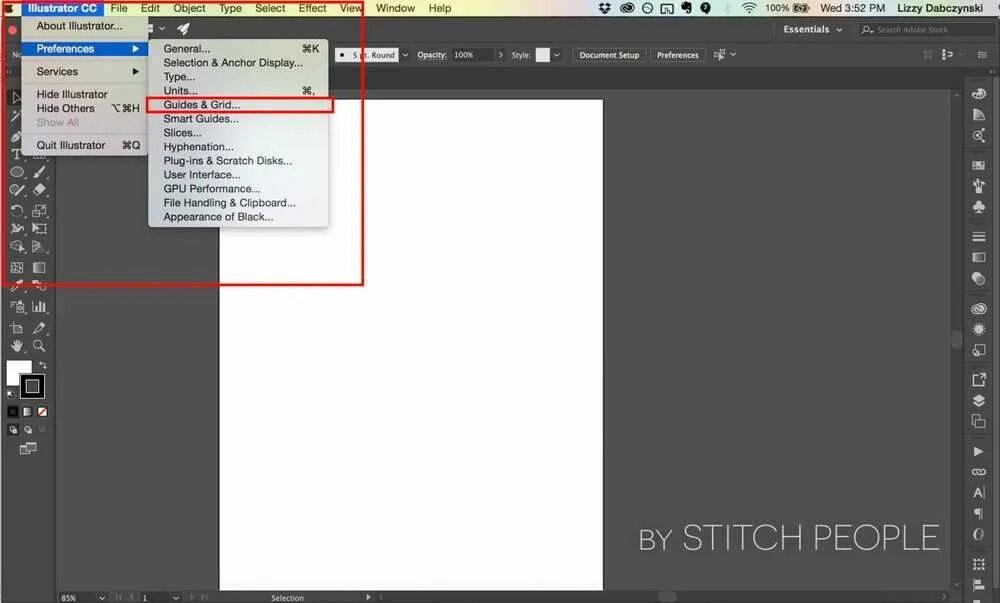Open the Character panel icon
The width and height of the screenshot is (1000, 603).
point(978,493)
